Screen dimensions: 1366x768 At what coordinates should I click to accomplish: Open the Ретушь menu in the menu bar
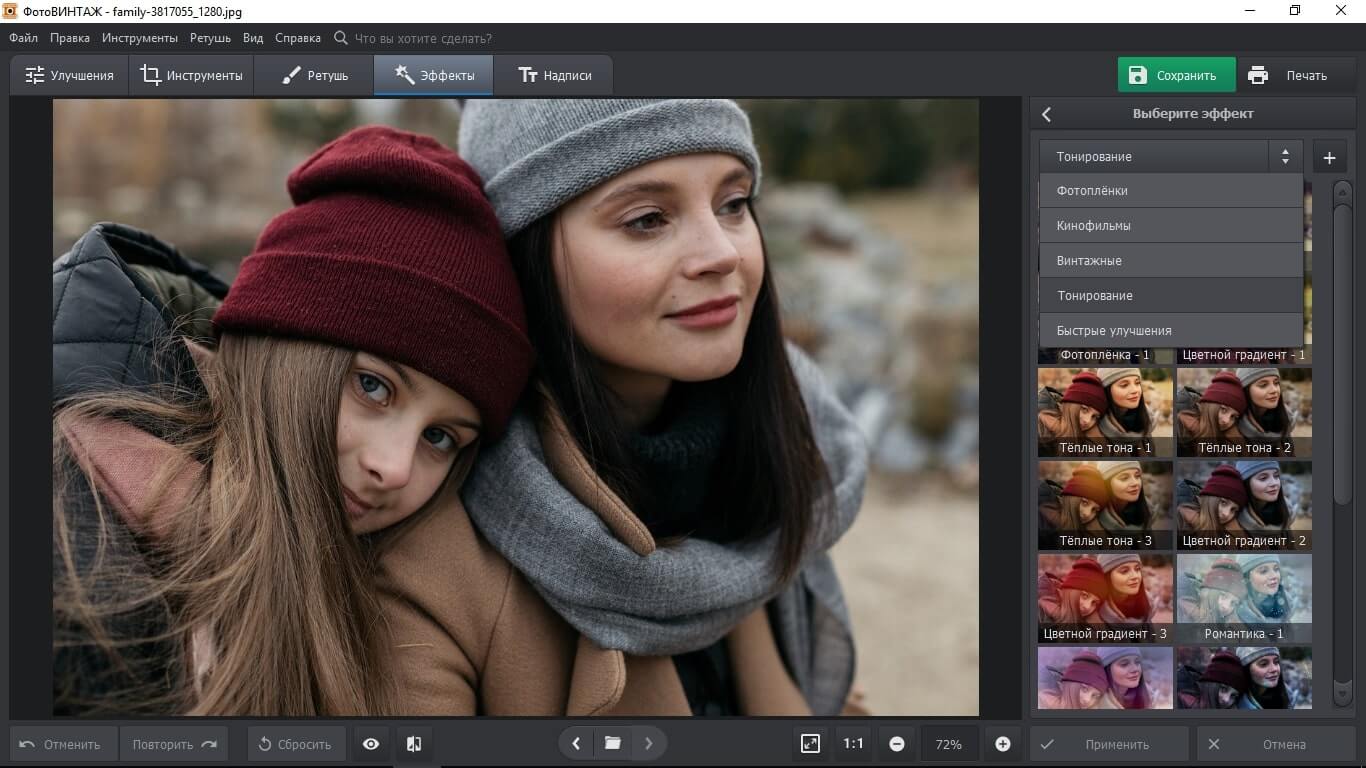(210, 38)
